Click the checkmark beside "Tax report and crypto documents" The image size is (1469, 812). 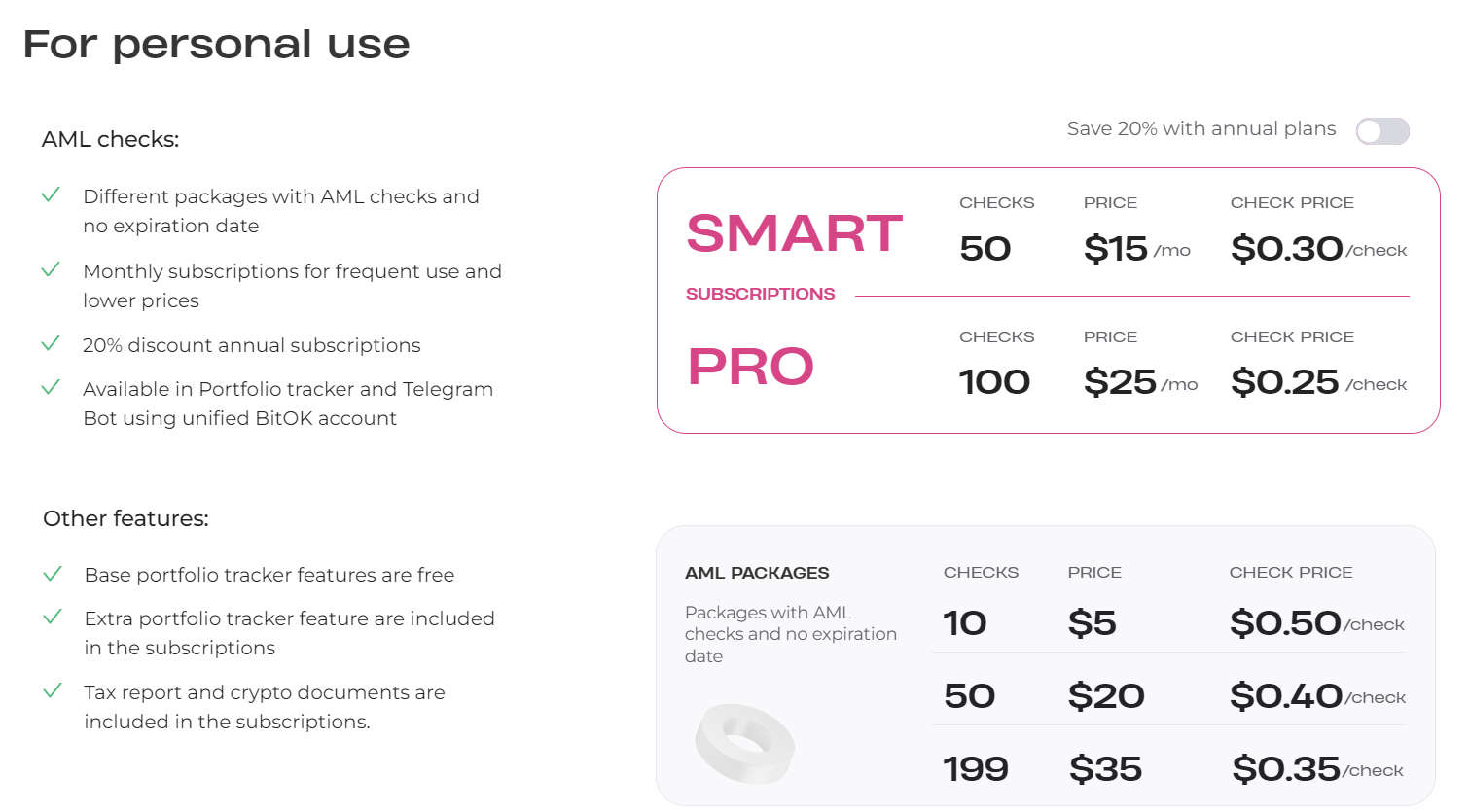point(53,691)
